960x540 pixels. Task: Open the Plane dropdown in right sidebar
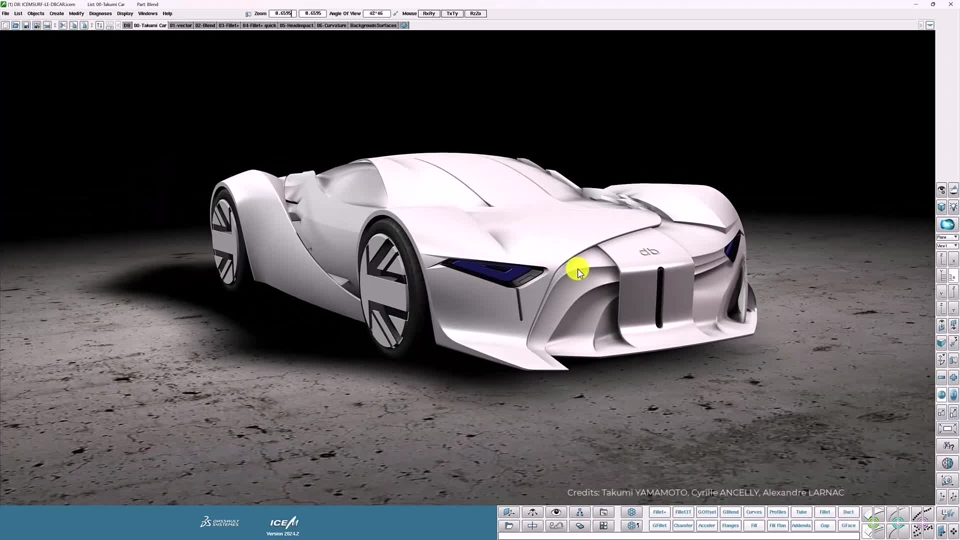(947, 237)
